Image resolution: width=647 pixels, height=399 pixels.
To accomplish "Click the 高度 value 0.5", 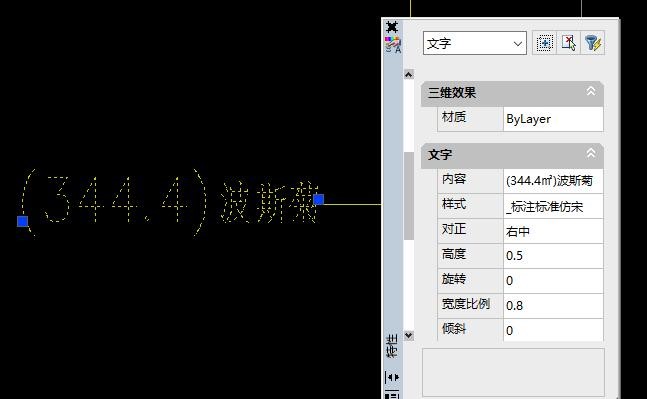I will [553, 256].
